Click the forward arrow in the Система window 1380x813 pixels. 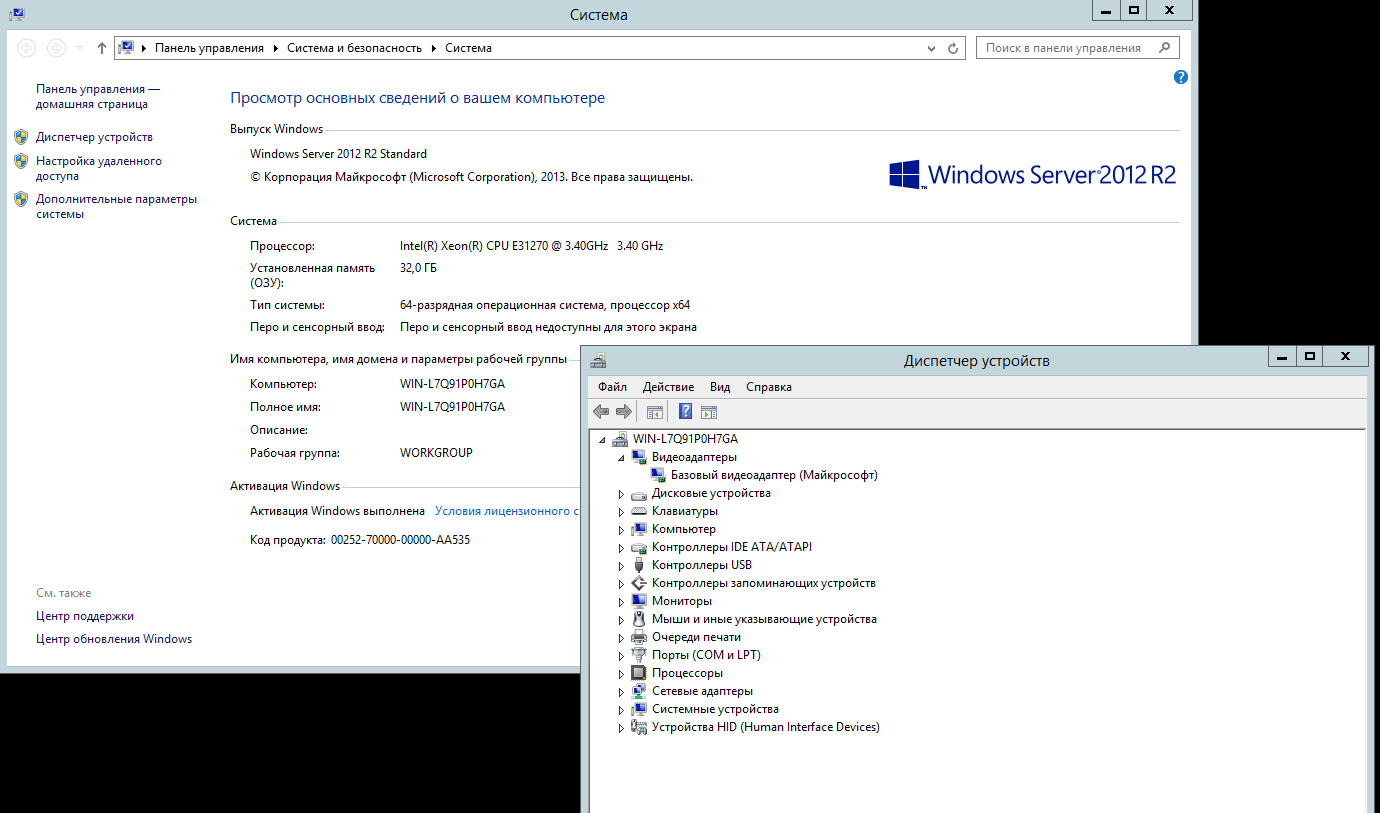57,47
